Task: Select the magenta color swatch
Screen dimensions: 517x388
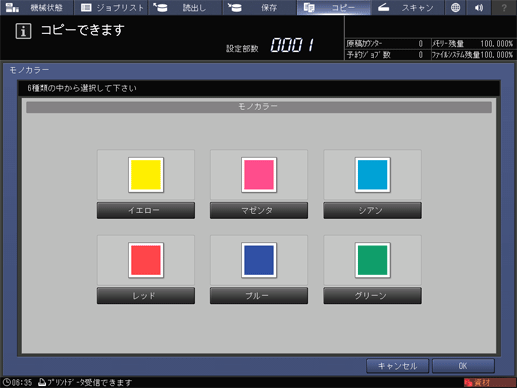Action: click(x=259, y=175)
